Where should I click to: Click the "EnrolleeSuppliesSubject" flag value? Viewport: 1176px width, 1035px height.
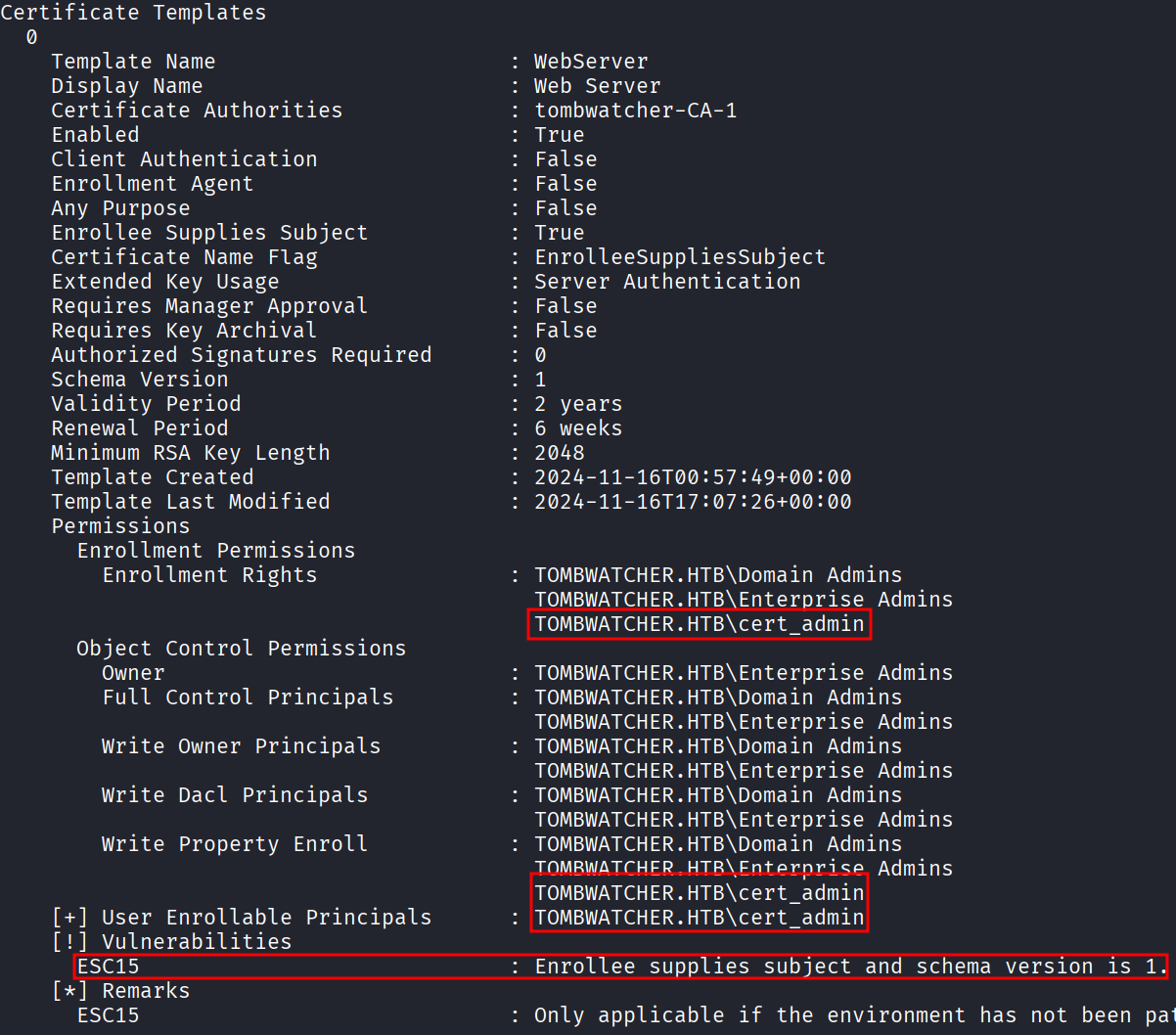pyautogui.click(x=679, y=257)
